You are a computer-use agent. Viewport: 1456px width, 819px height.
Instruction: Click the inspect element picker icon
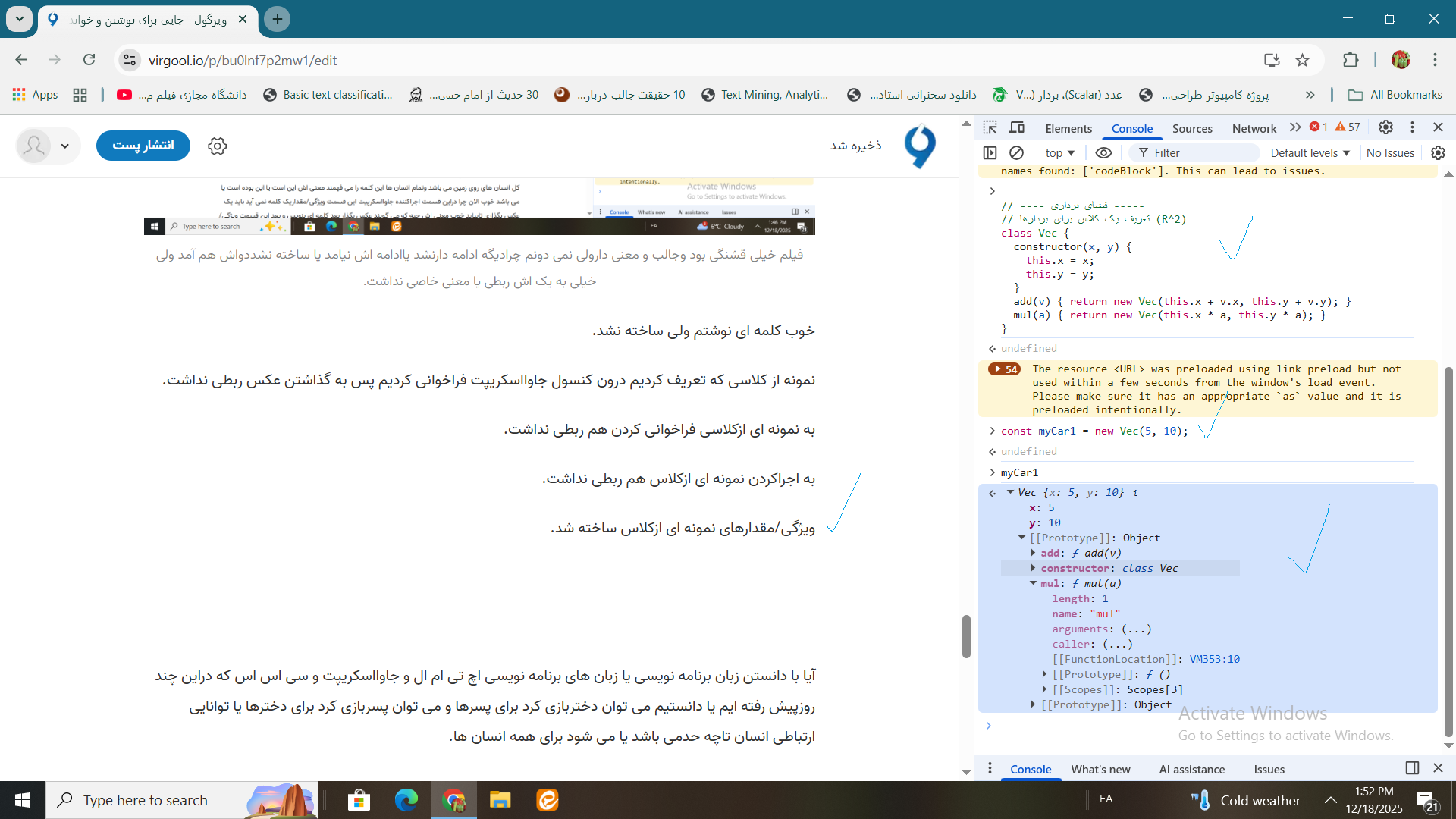(x=990, y=127)
